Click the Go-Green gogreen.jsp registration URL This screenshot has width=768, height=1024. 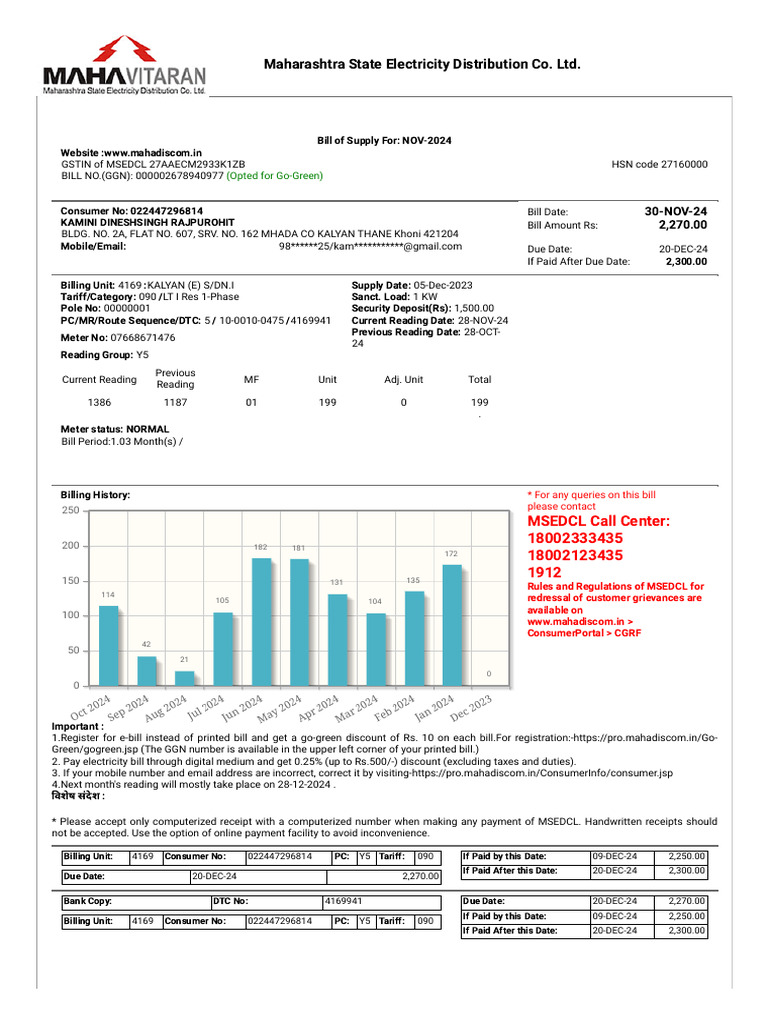385,744
